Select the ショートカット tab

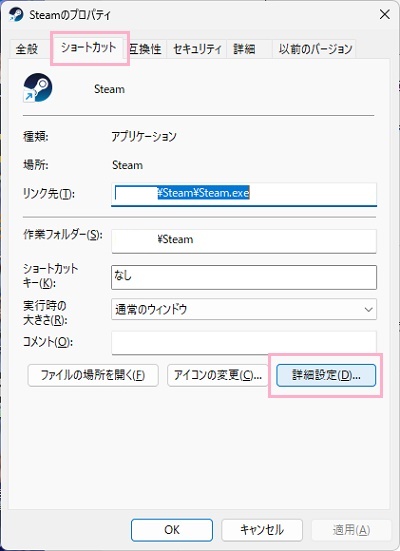pyautogui.click(x=89, y=47)
